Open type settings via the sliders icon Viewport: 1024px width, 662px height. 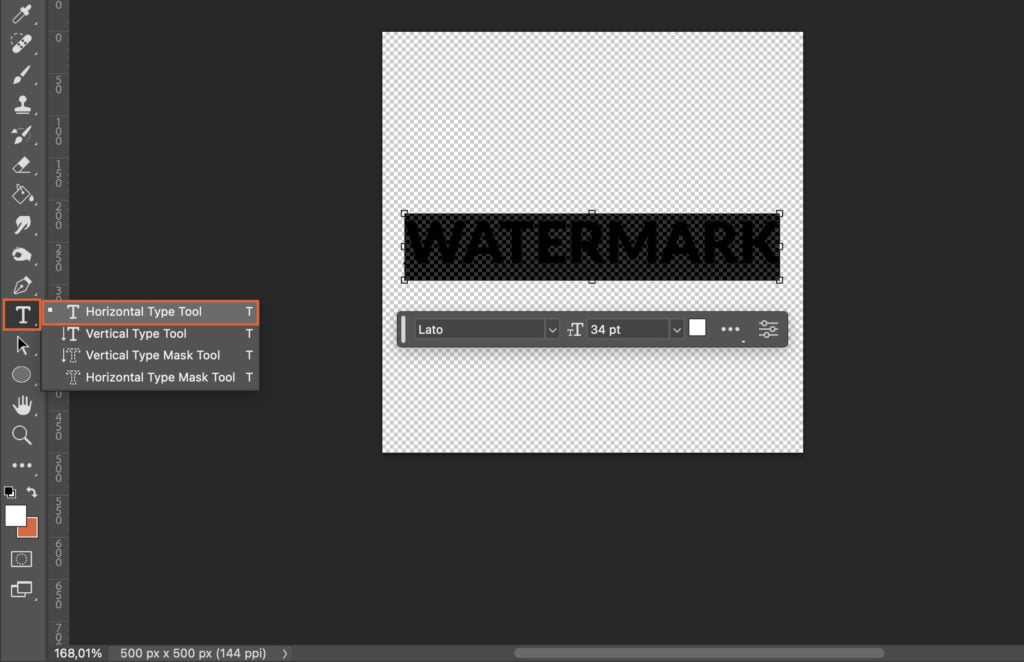(768, 329)
